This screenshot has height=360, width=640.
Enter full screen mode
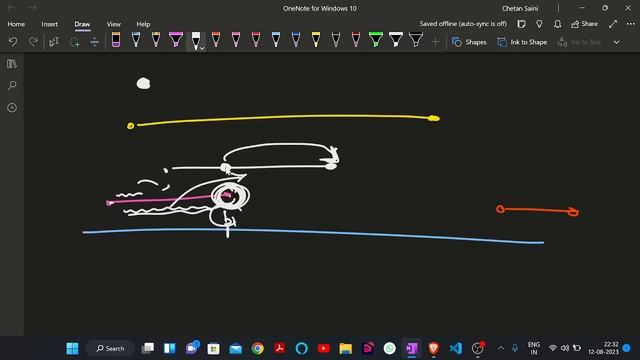(613, 24)
